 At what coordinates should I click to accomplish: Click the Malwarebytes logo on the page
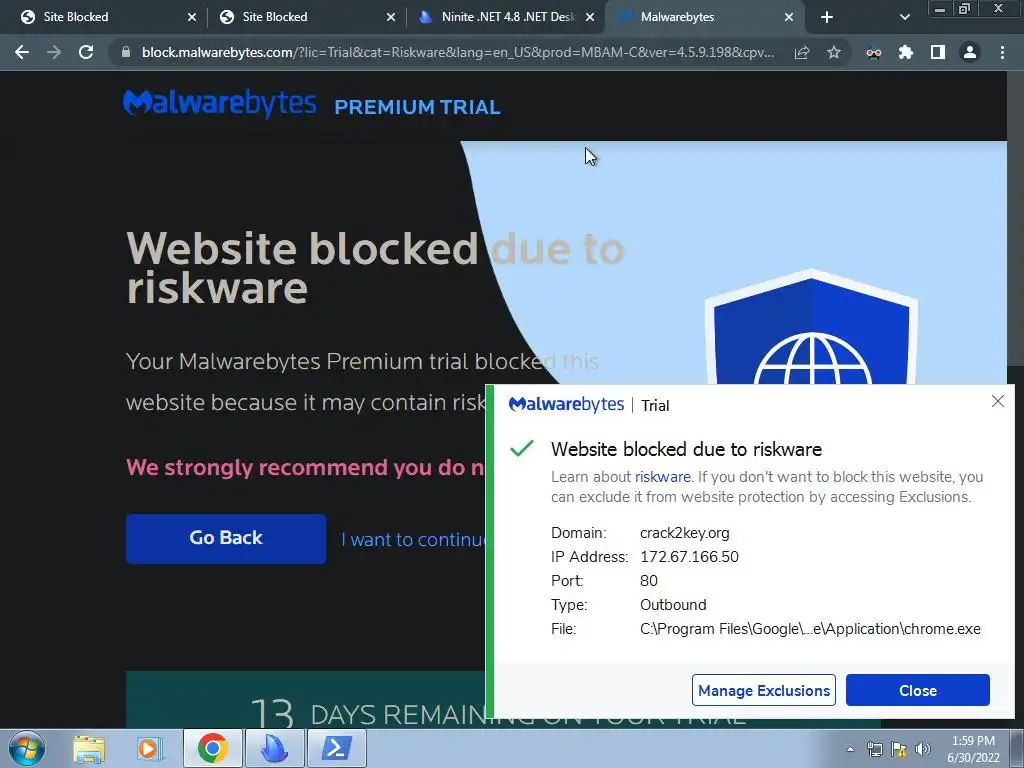coord(219,103)
